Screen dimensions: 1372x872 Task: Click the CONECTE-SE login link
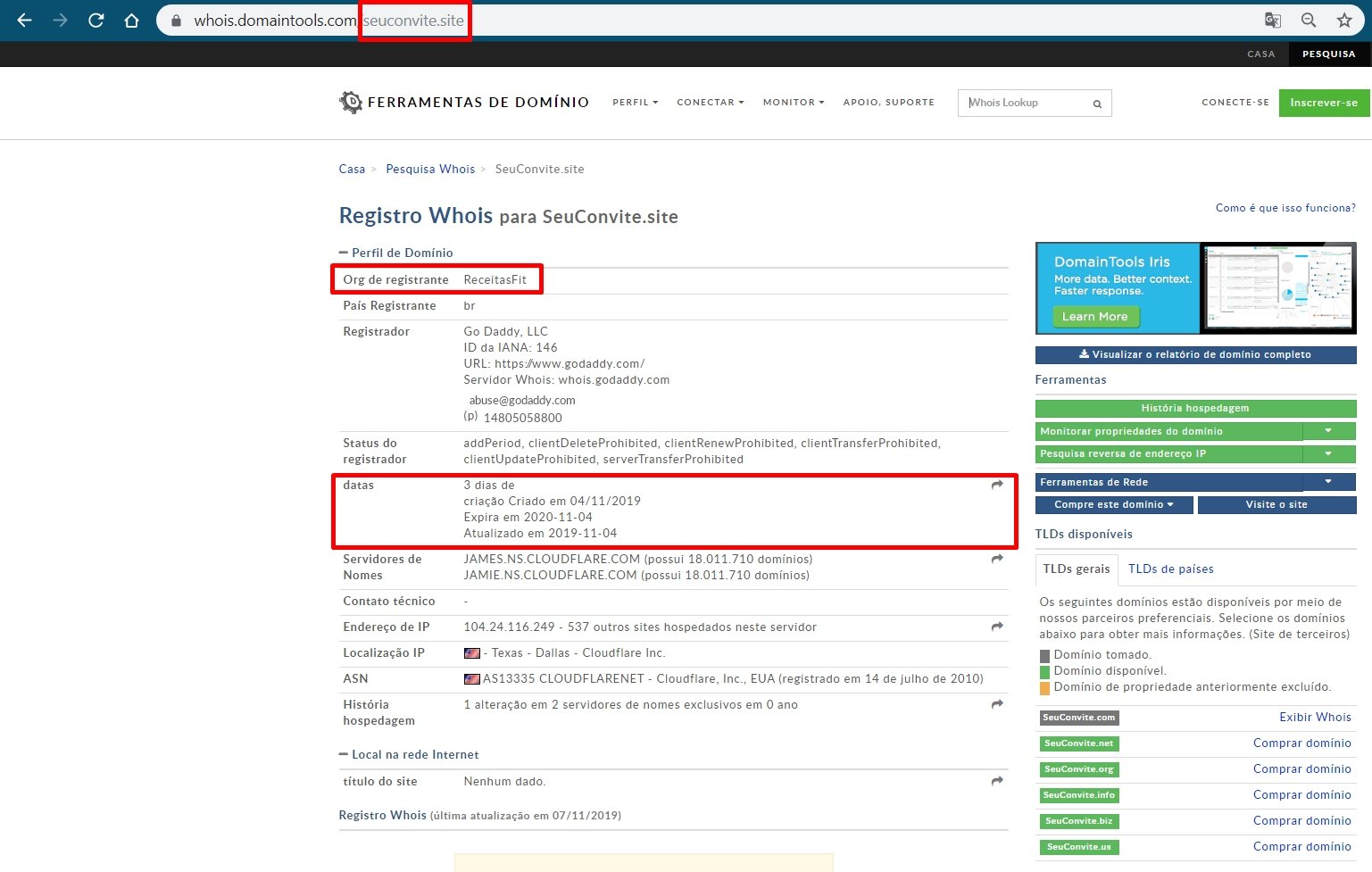[1235, 103]
